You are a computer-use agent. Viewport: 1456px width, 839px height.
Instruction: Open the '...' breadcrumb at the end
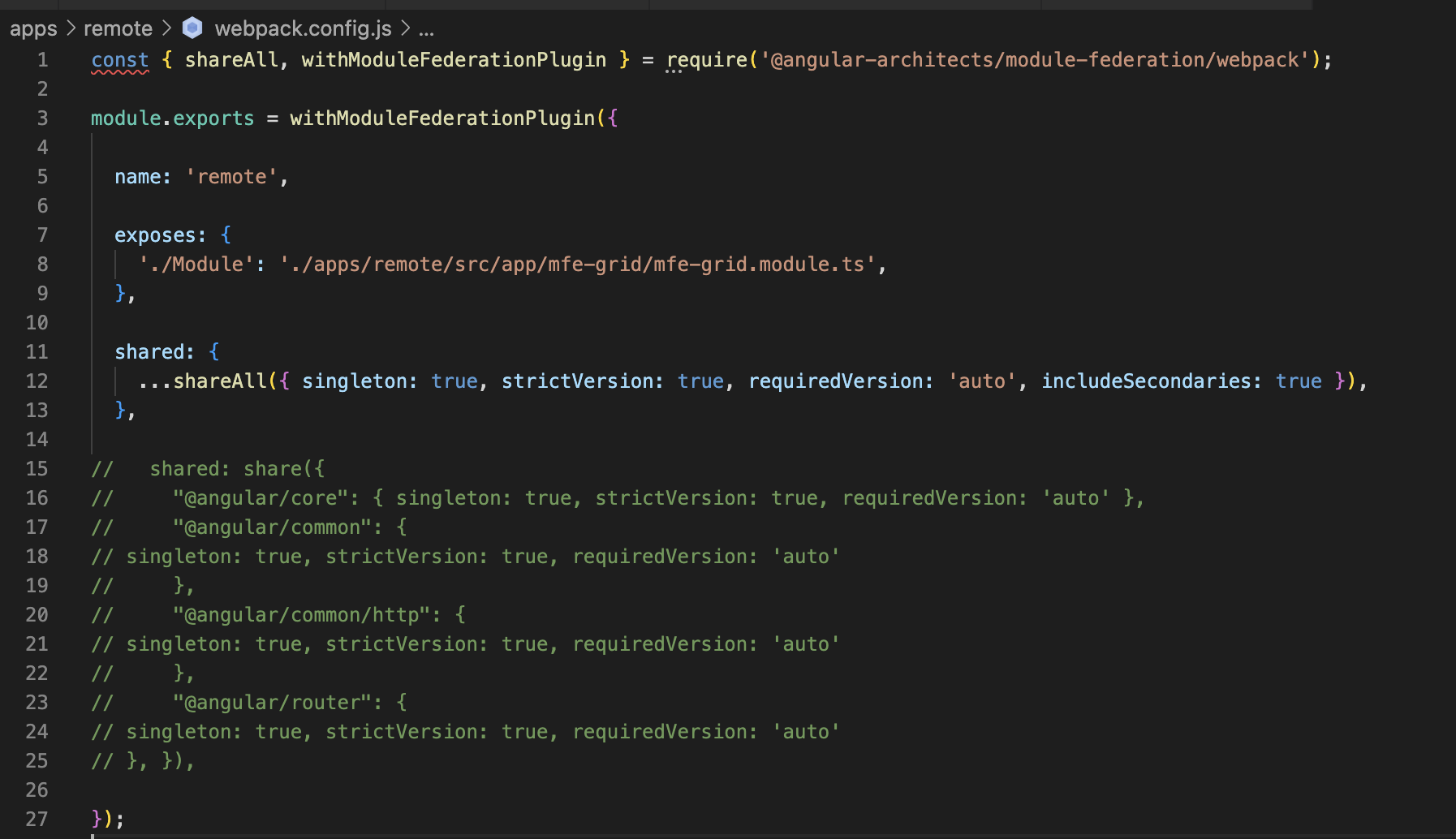pos(426,29)
